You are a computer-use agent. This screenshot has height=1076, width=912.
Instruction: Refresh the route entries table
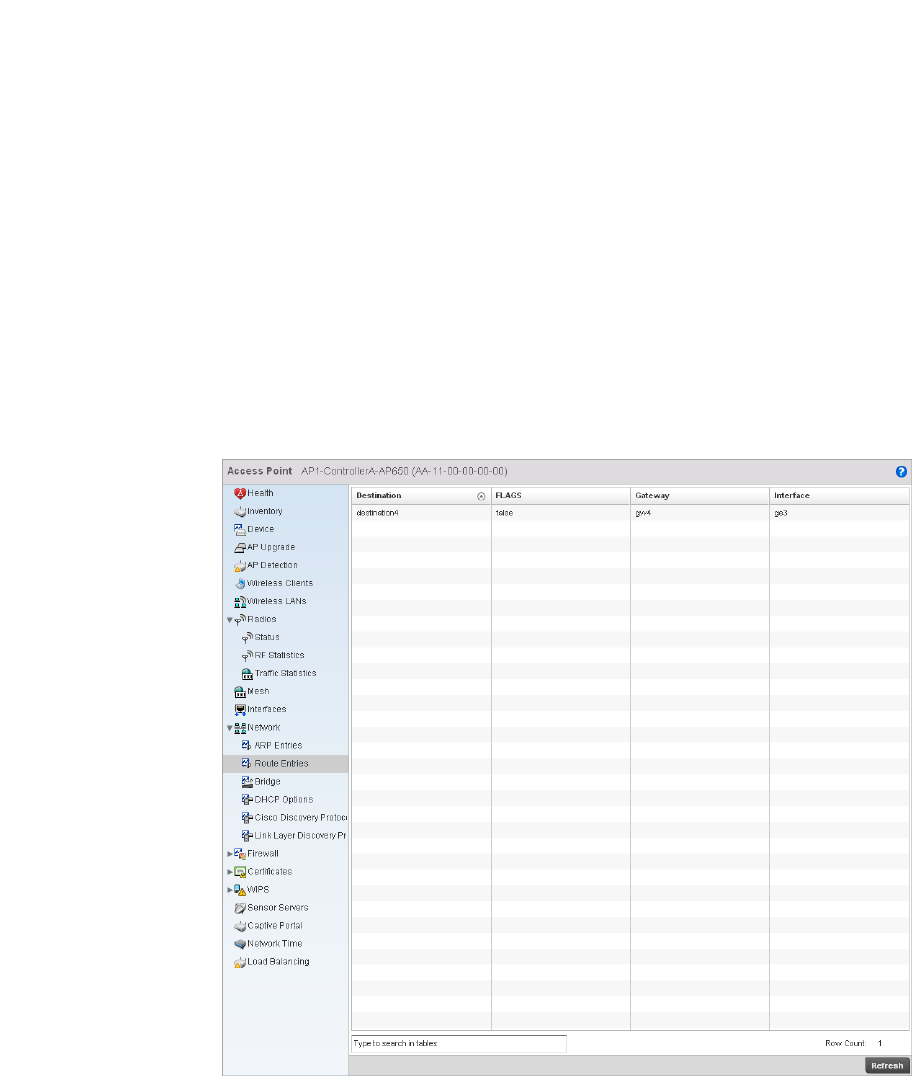click(887, 1066)
